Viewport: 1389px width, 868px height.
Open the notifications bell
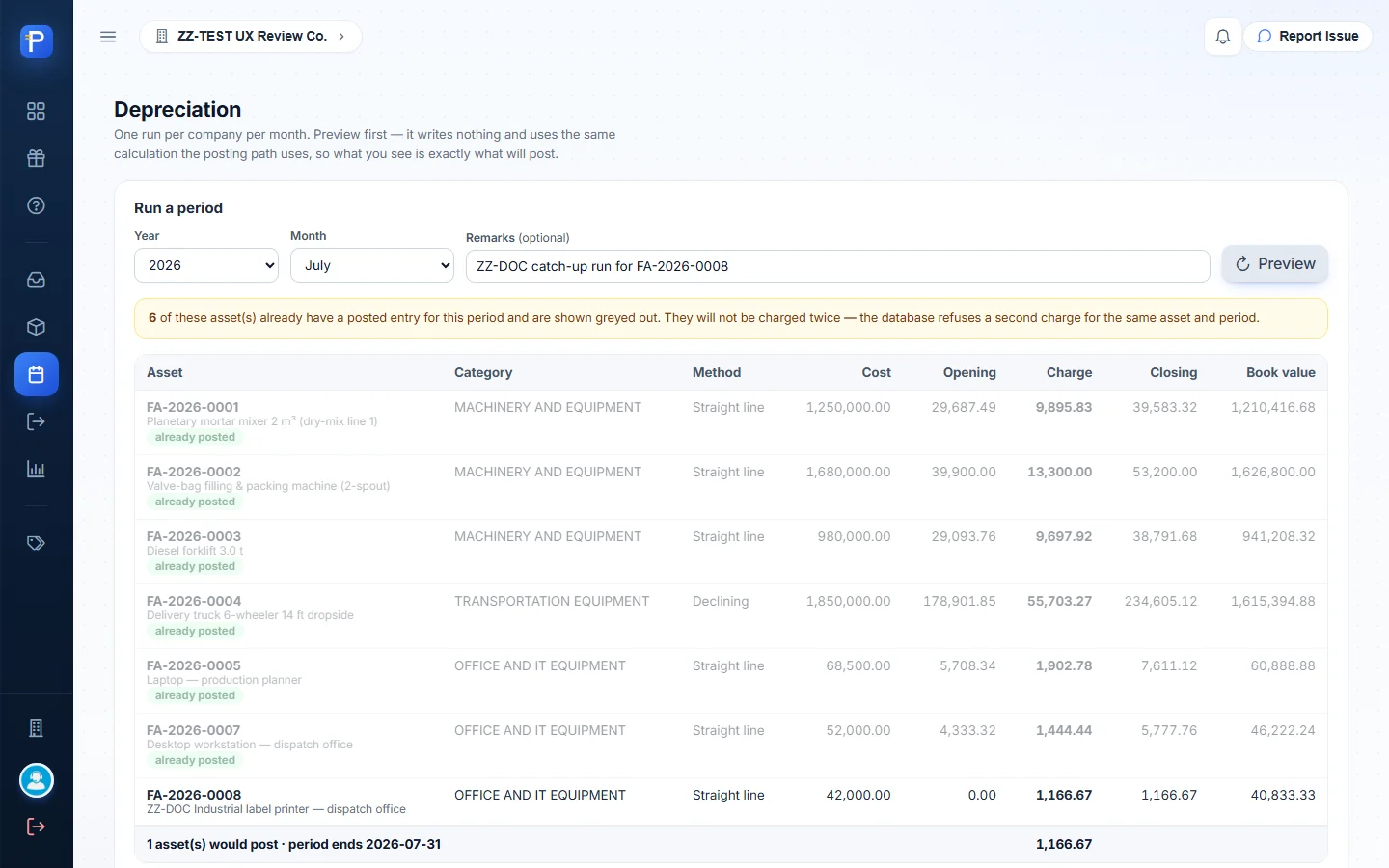pos(1223,37)
